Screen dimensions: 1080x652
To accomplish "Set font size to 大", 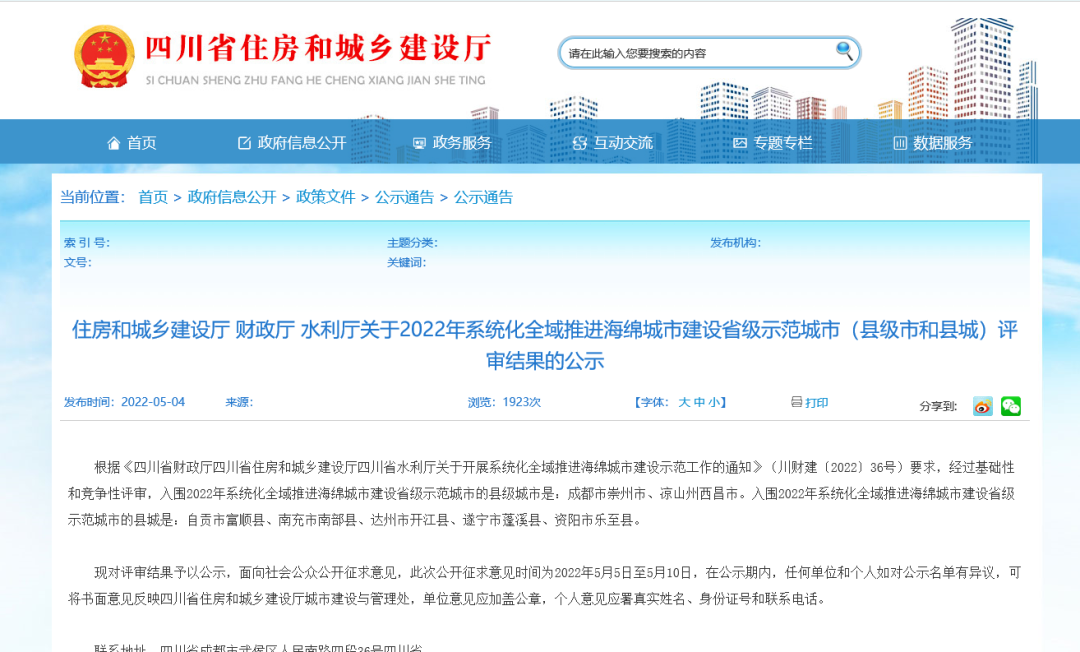I will [x=685, y=402].
